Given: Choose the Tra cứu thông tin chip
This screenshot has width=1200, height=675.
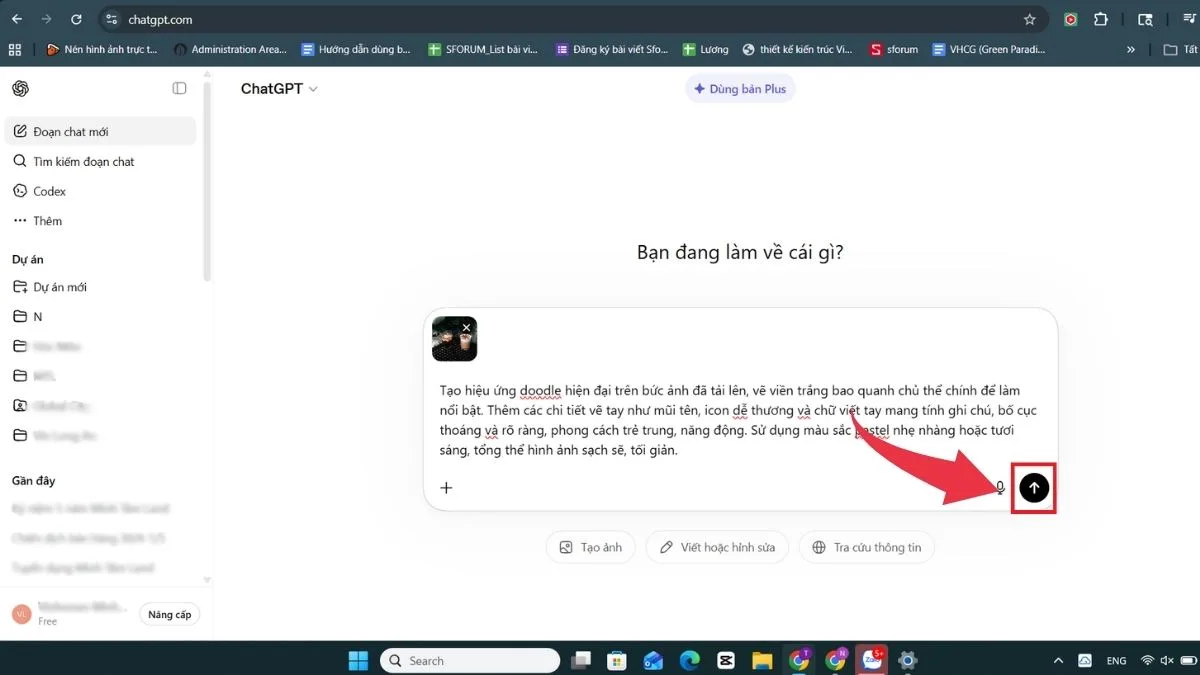Looking at the screenshot, I should (866, 547).
